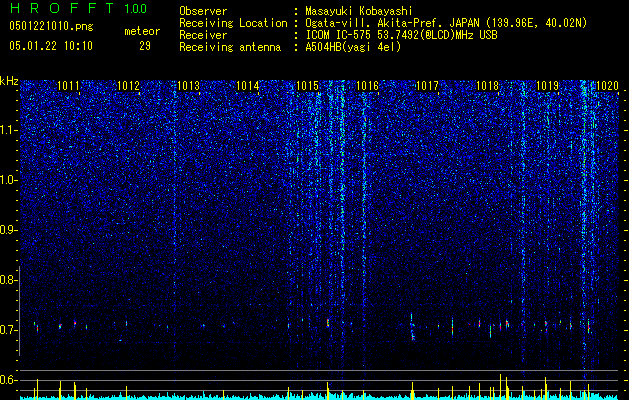Click the Receiving antenna field label
The width and height of the screenshot is (629, 400).
pyautogui.click(x=230, y=47)
